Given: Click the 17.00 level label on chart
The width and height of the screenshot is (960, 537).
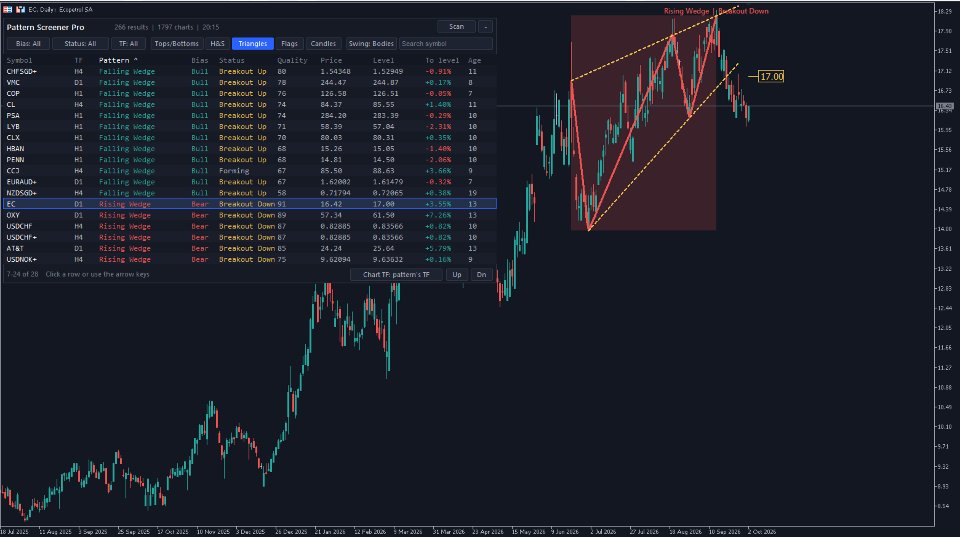Looking at the screenshot, I should coord(771,77).
